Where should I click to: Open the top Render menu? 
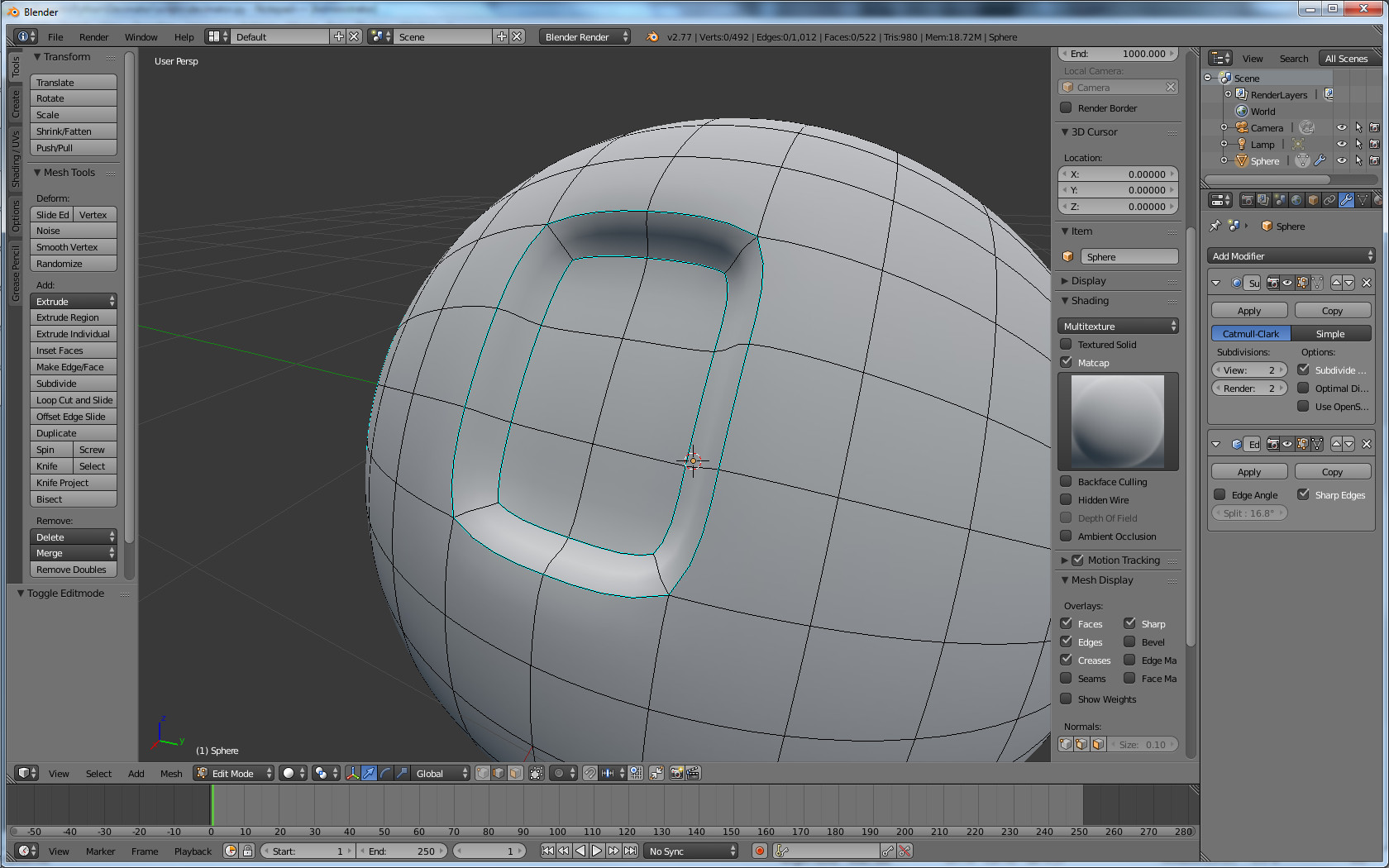(93, 37)
